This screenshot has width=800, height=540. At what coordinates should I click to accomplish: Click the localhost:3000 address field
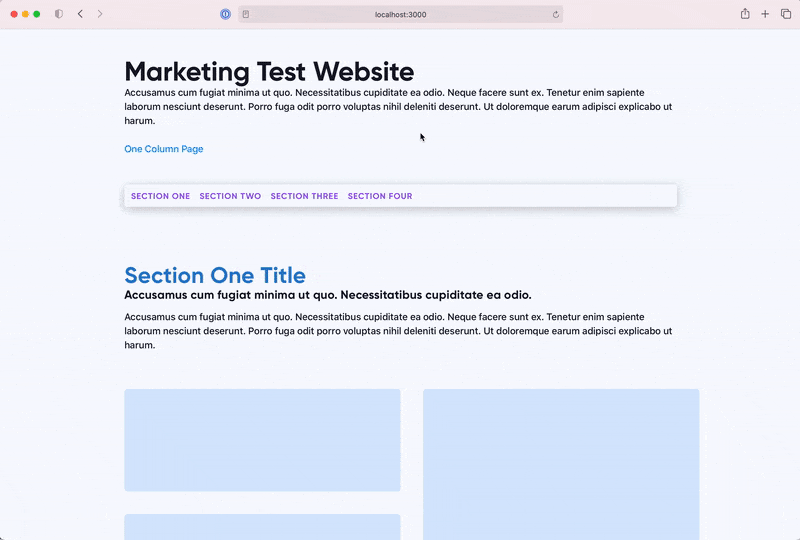click(401, 14)
